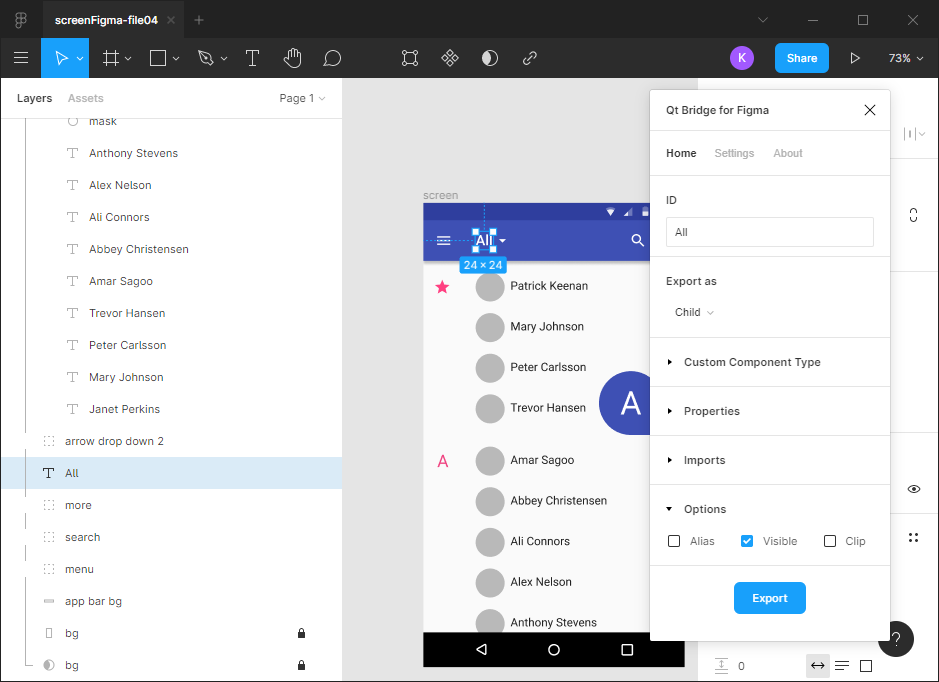Select the Text tool
The image size is (939, 682).
(x=252, y=58)
